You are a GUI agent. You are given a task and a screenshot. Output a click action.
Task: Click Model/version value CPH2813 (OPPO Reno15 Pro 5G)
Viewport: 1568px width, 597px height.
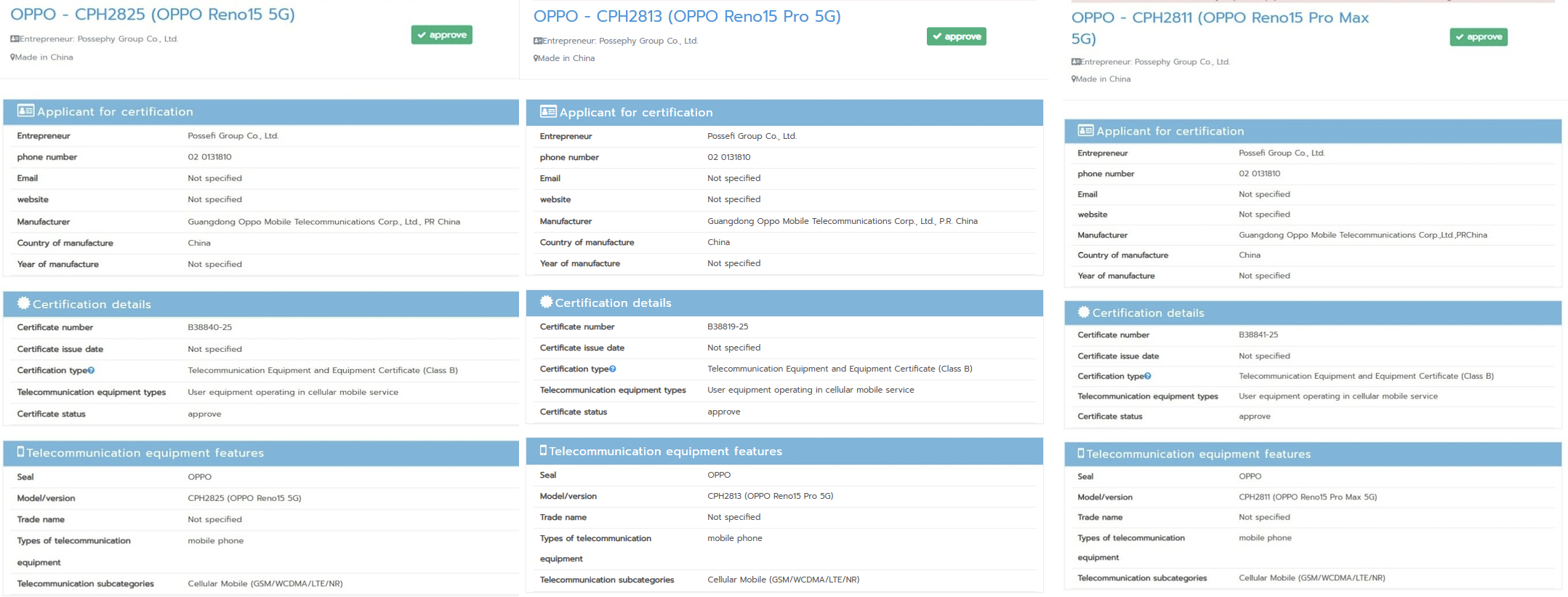(771, 496)
